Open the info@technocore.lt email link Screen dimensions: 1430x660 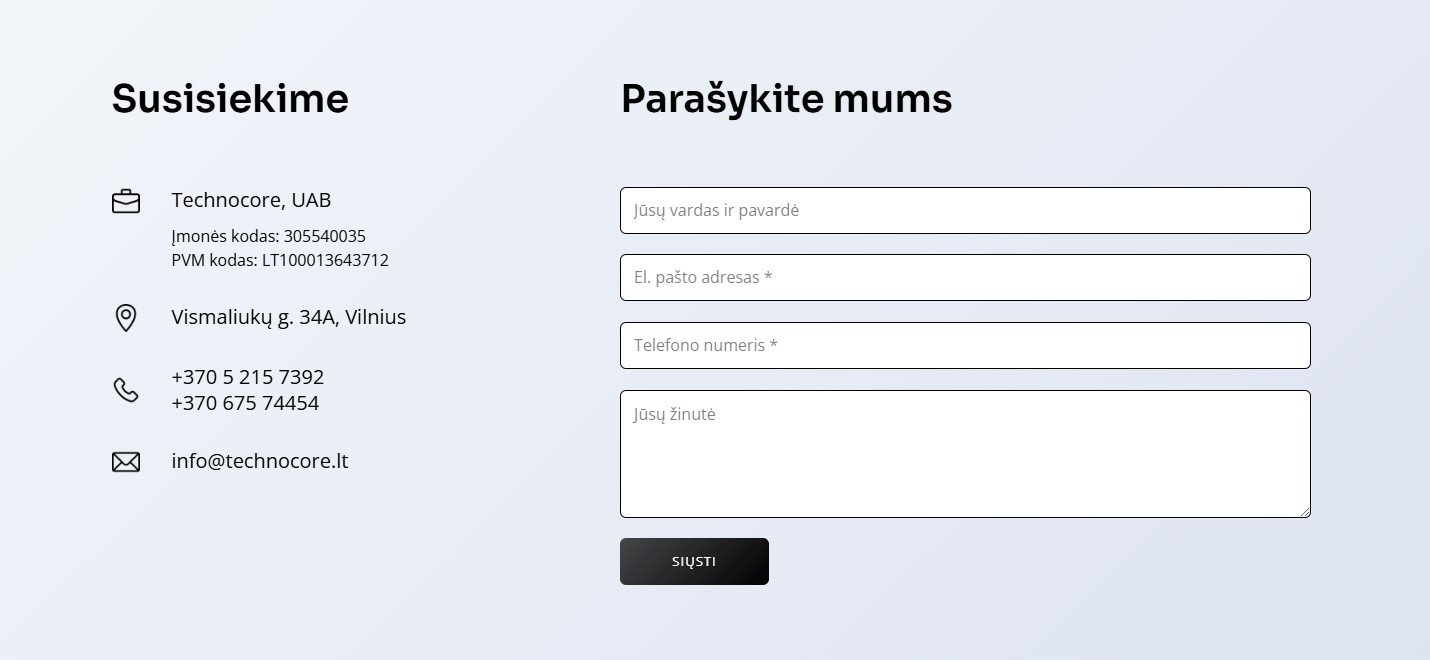click(x=260, y=461)
